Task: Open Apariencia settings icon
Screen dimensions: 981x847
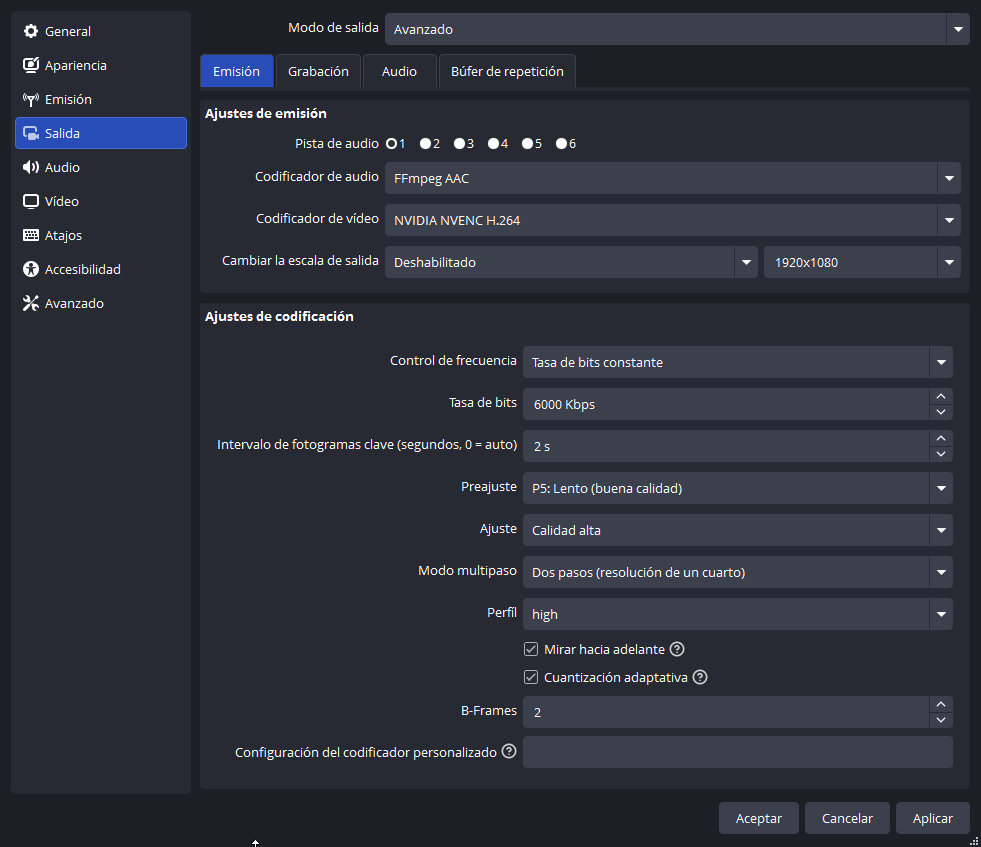Action: [31, 65]
